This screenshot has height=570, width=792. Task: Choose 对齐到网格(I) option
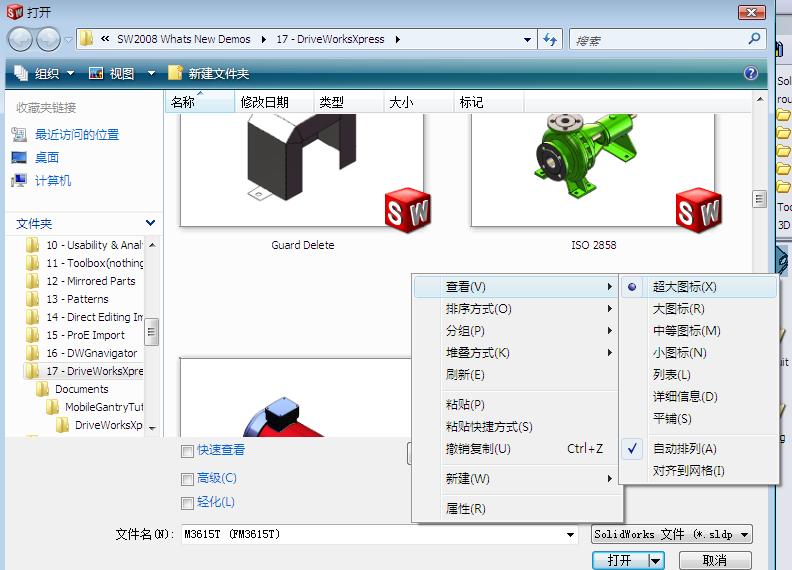[699, 471]
